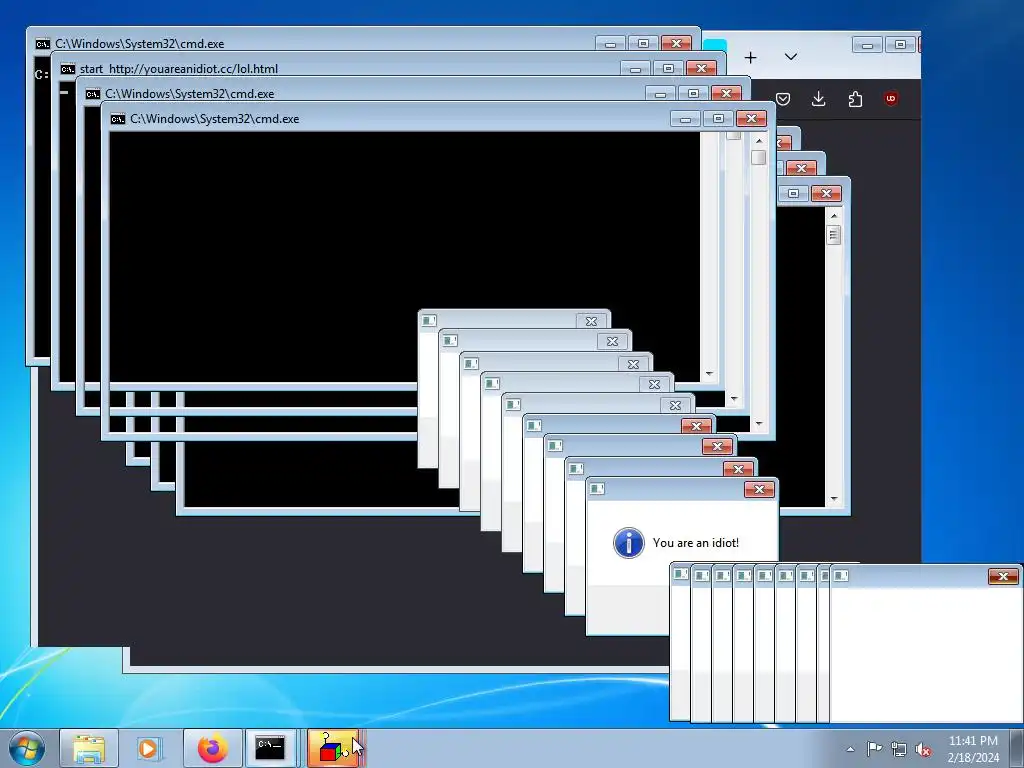The height and width of the screenshot is (768, 1024).
Task: Open Action Center flag icon
Action: [874, 749]
